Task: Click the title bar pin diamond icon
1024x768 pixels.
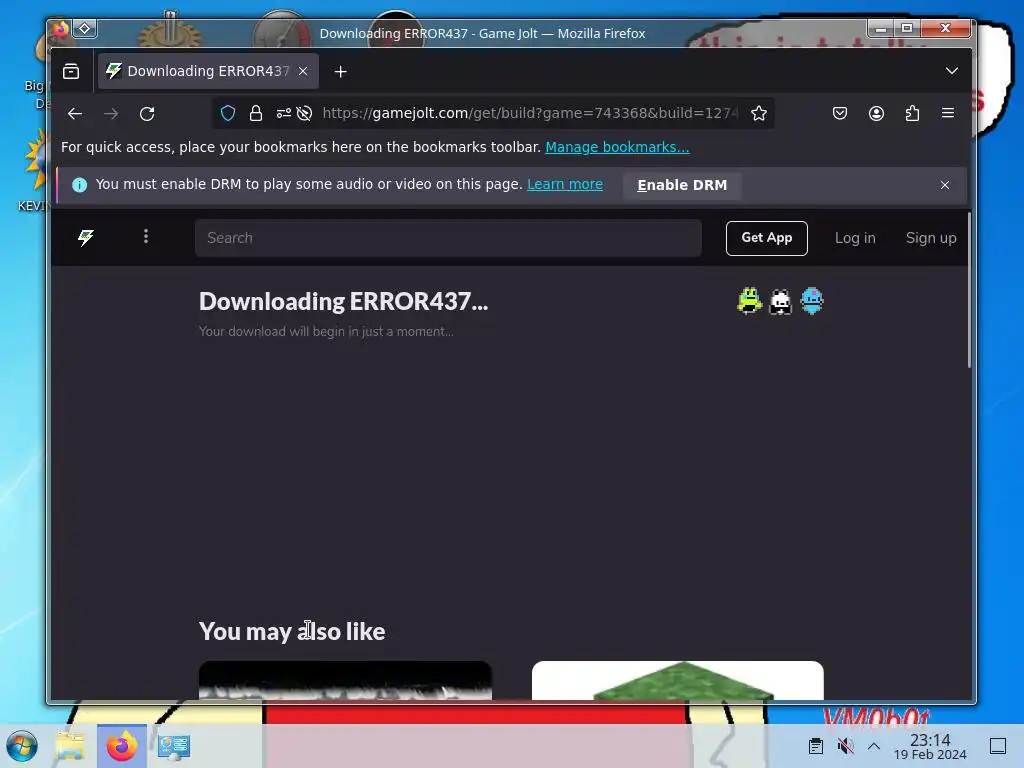Action: tap(85, 29)
